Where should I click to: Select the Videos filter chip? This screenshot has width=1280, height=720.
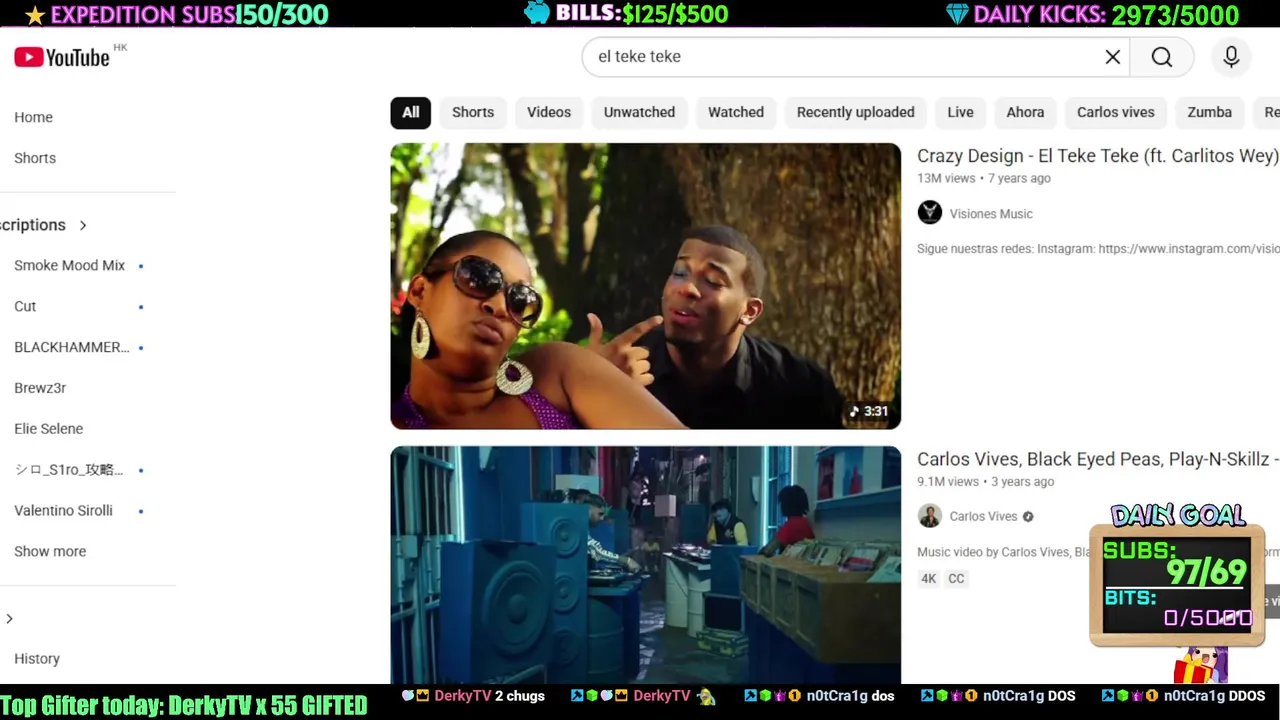pyautogui.click(x=549, y=112)
